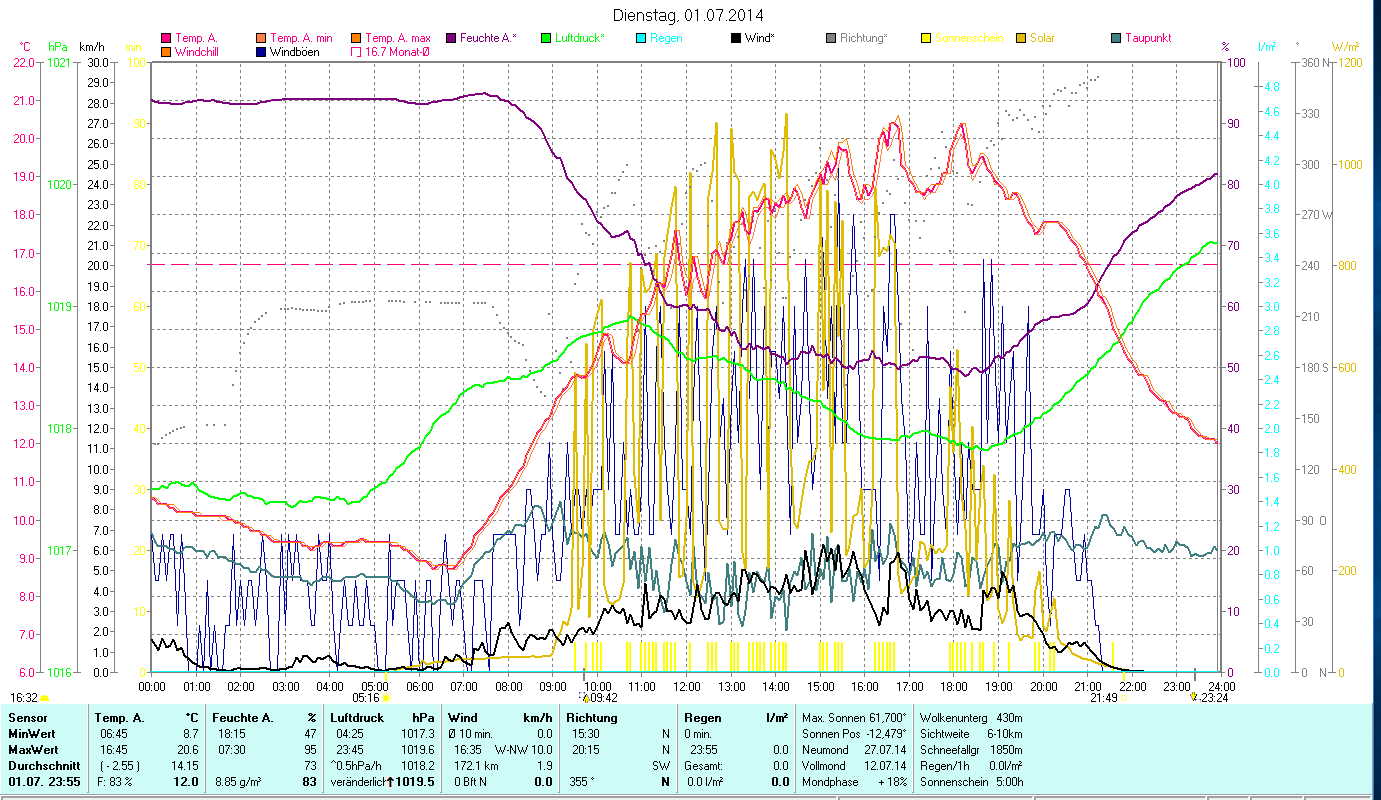Click the 12:00 time axis label

pos(686,687)
